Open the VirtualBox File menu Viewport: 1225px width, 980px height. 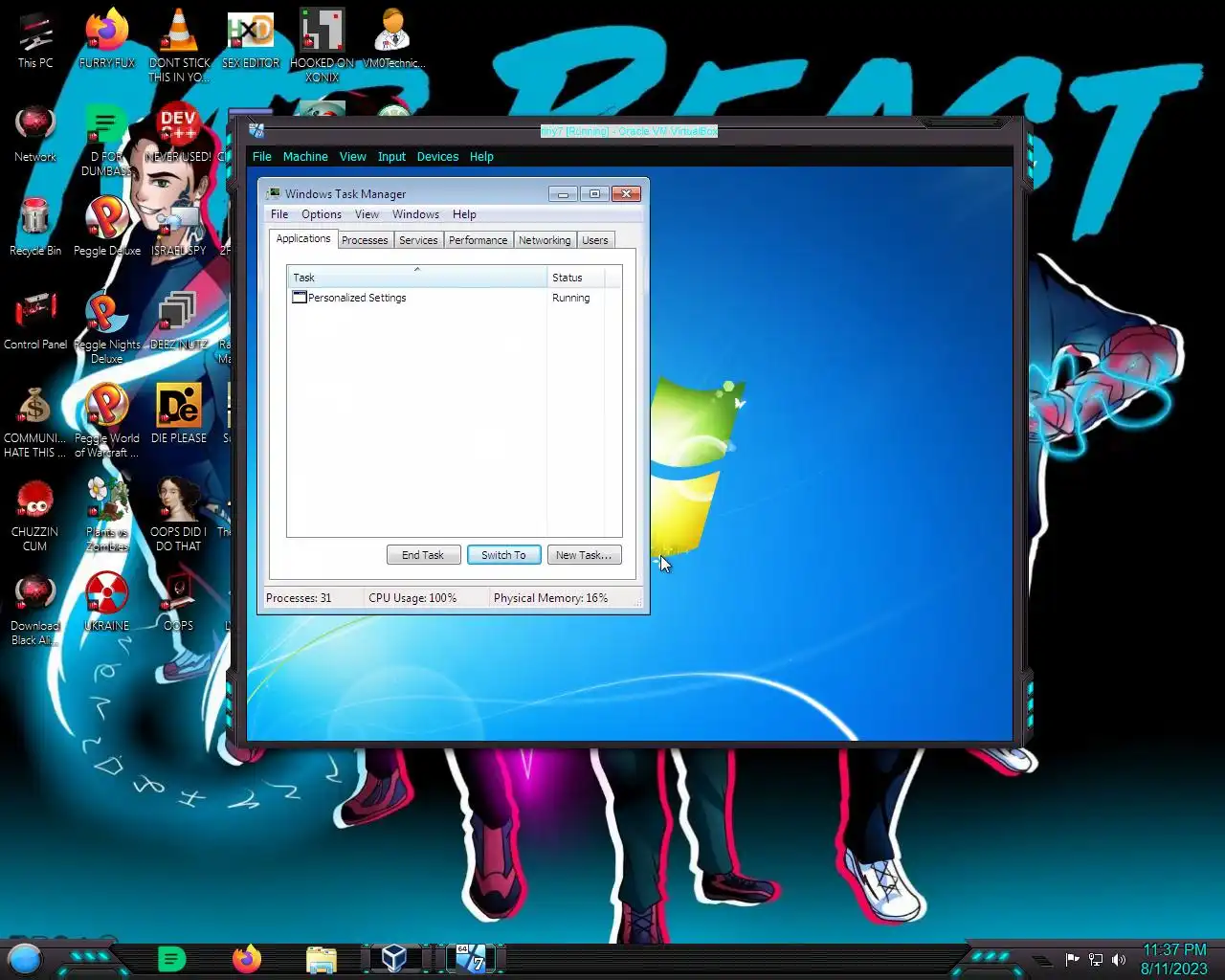(262, 157)
